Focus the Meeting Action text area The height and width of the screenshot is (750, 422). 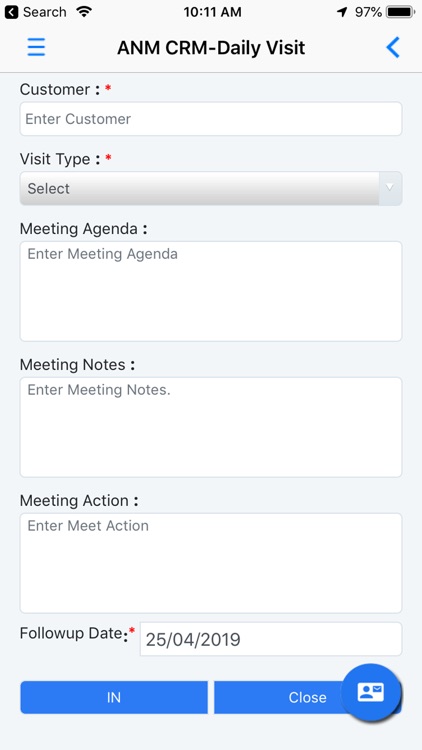tap(211, 563)
